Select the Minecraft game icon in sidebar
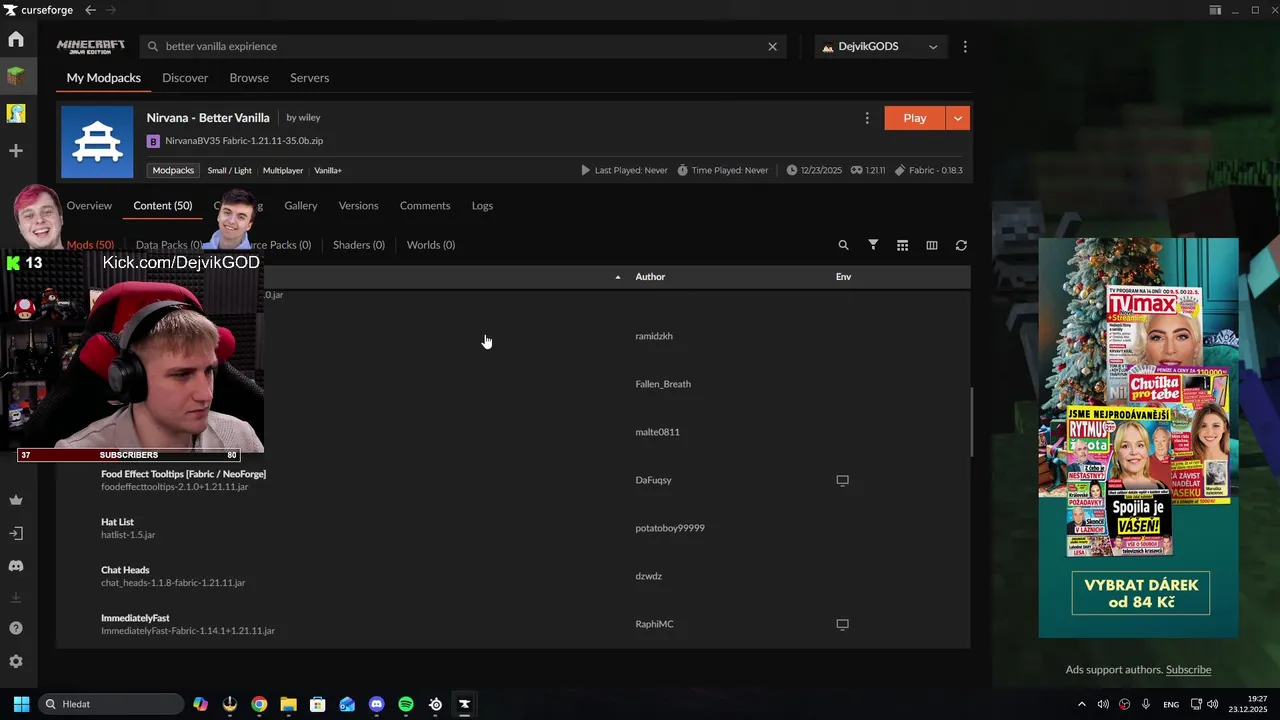1280x720 pixels. tap(16, 76)
